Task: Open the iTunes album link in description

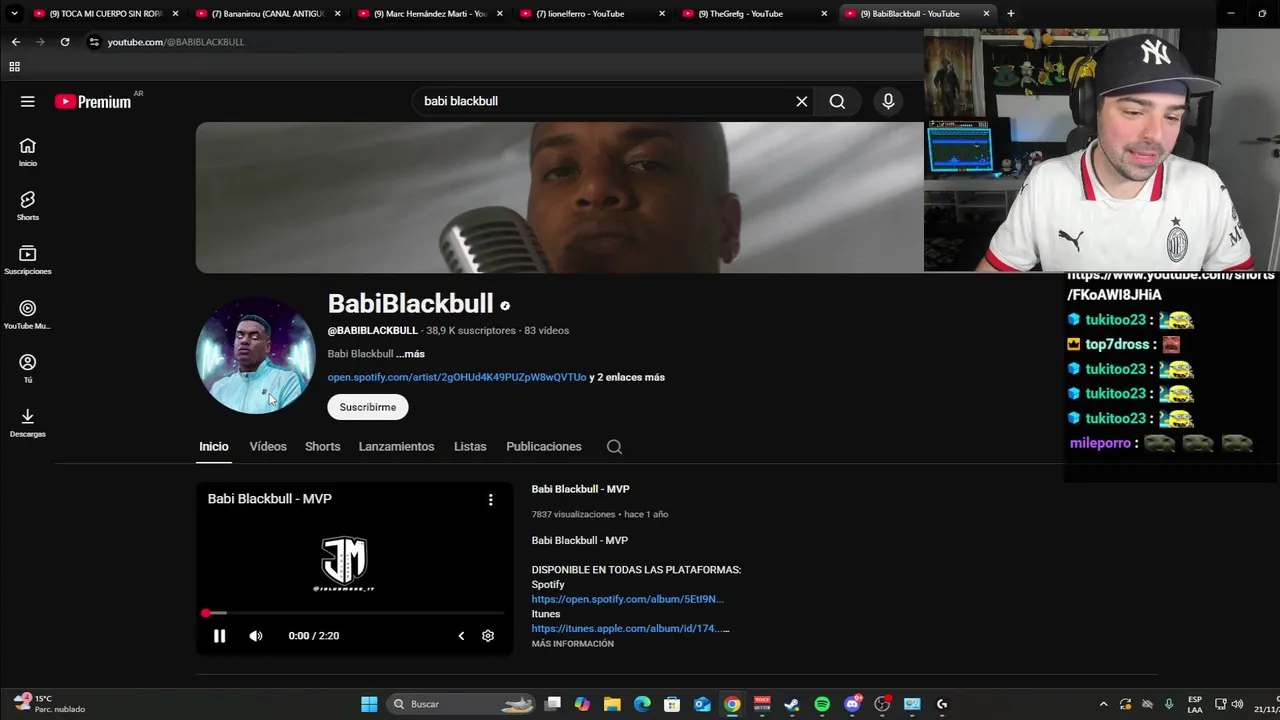Action: tap(630, 629)
